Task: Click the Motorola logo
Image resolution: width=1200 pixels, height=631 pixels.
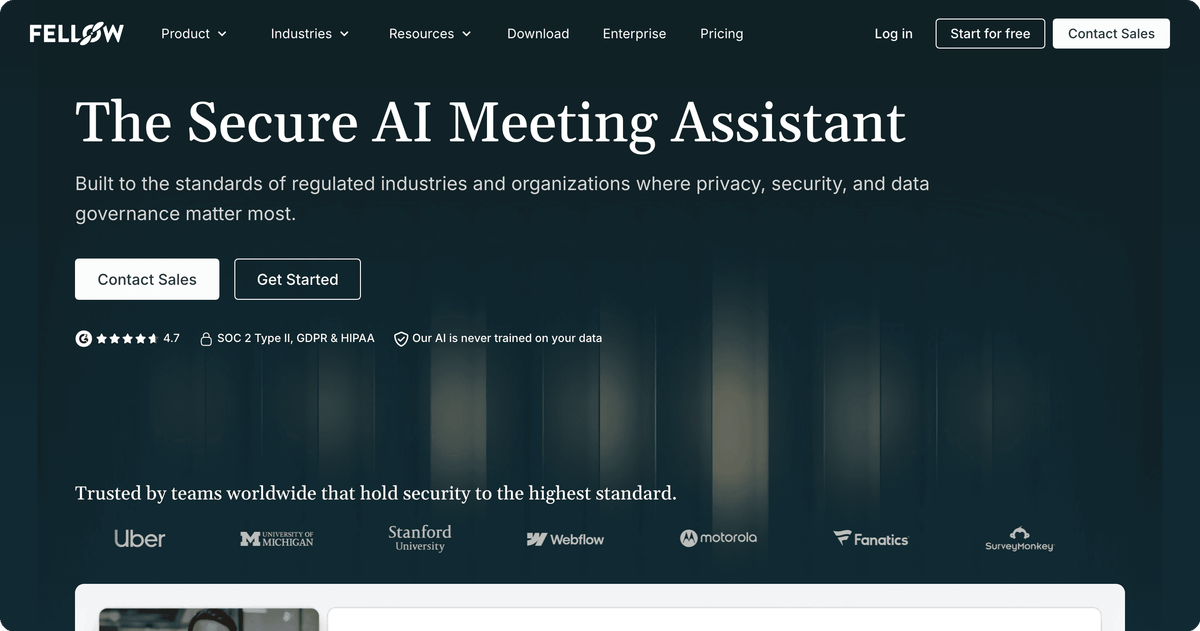Action: pos(718,538)
